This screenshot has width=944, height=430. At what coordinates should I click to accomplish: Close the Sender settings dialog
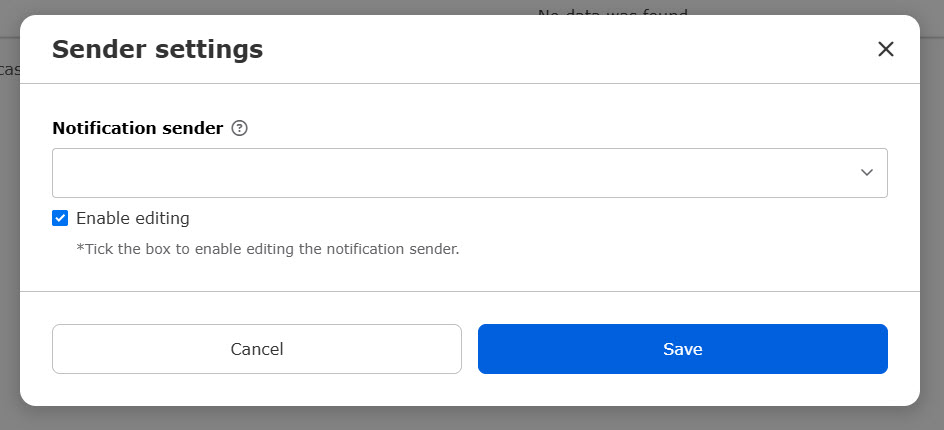pos(885,49)
